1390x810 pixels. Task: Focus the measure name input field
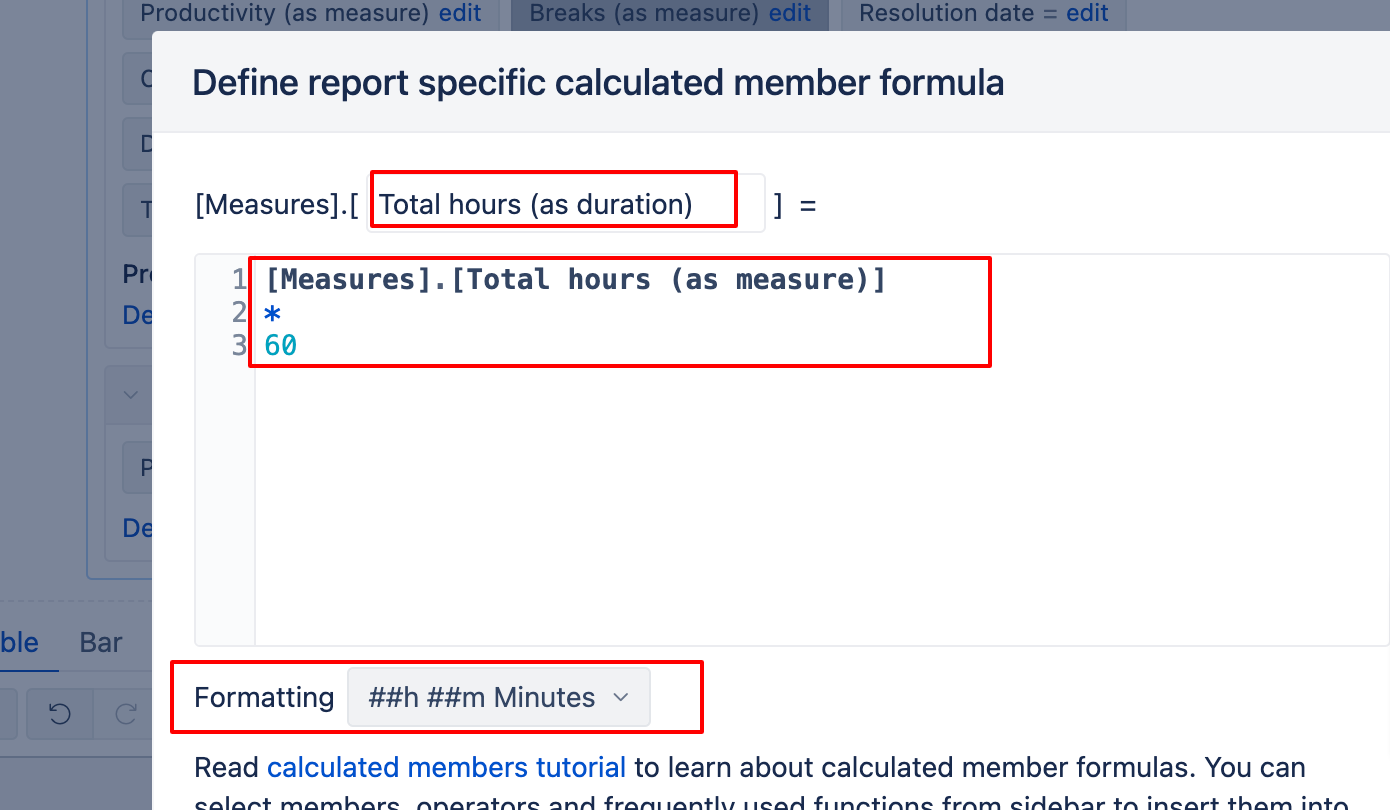(566, 204)
